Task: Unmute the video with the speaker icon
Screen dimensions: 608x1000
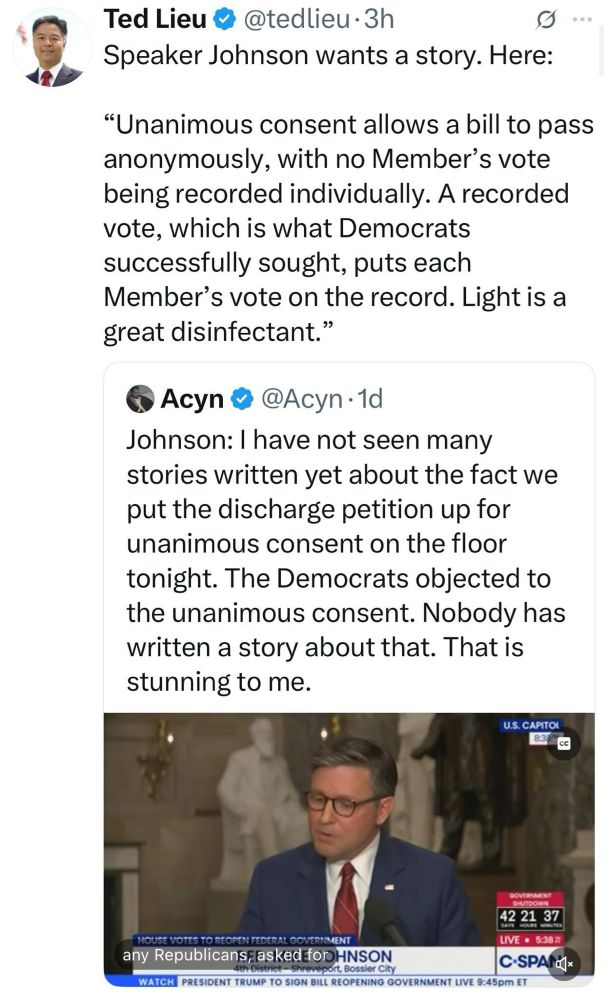Action: (564, 964)
